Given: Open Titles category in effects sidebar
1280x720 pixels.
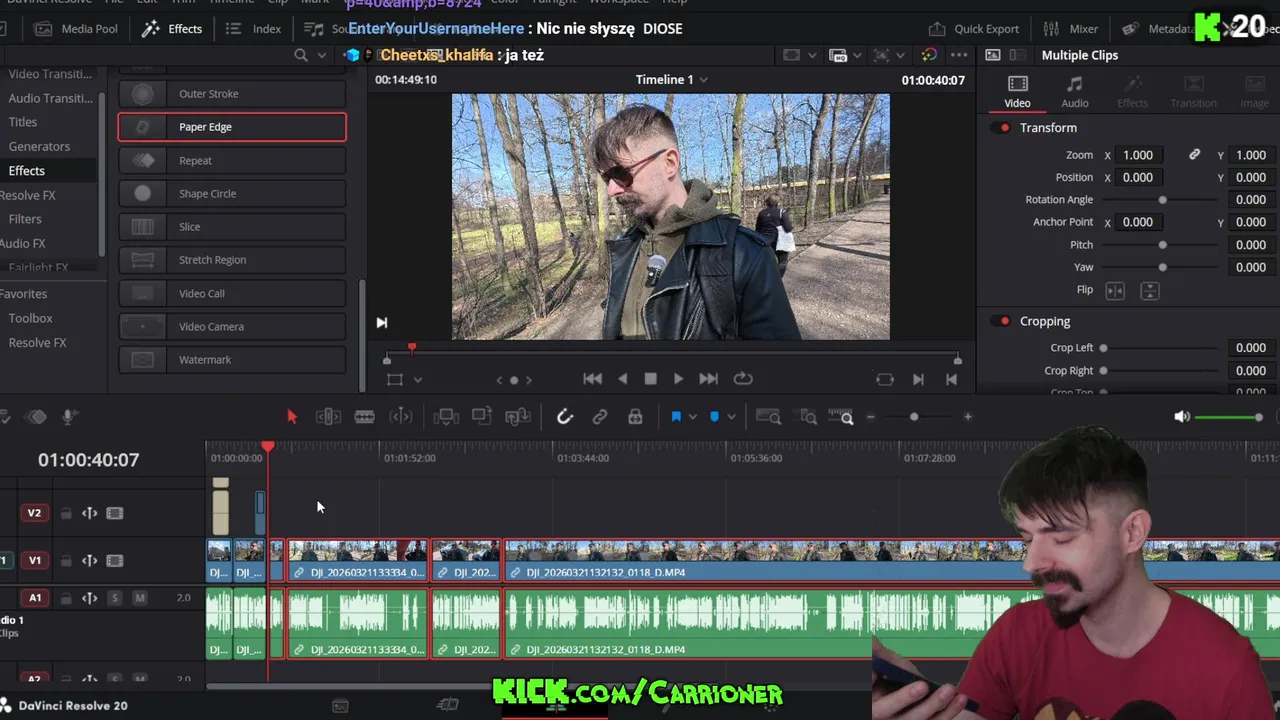Looking at the screenshot, I should [23, 122].
